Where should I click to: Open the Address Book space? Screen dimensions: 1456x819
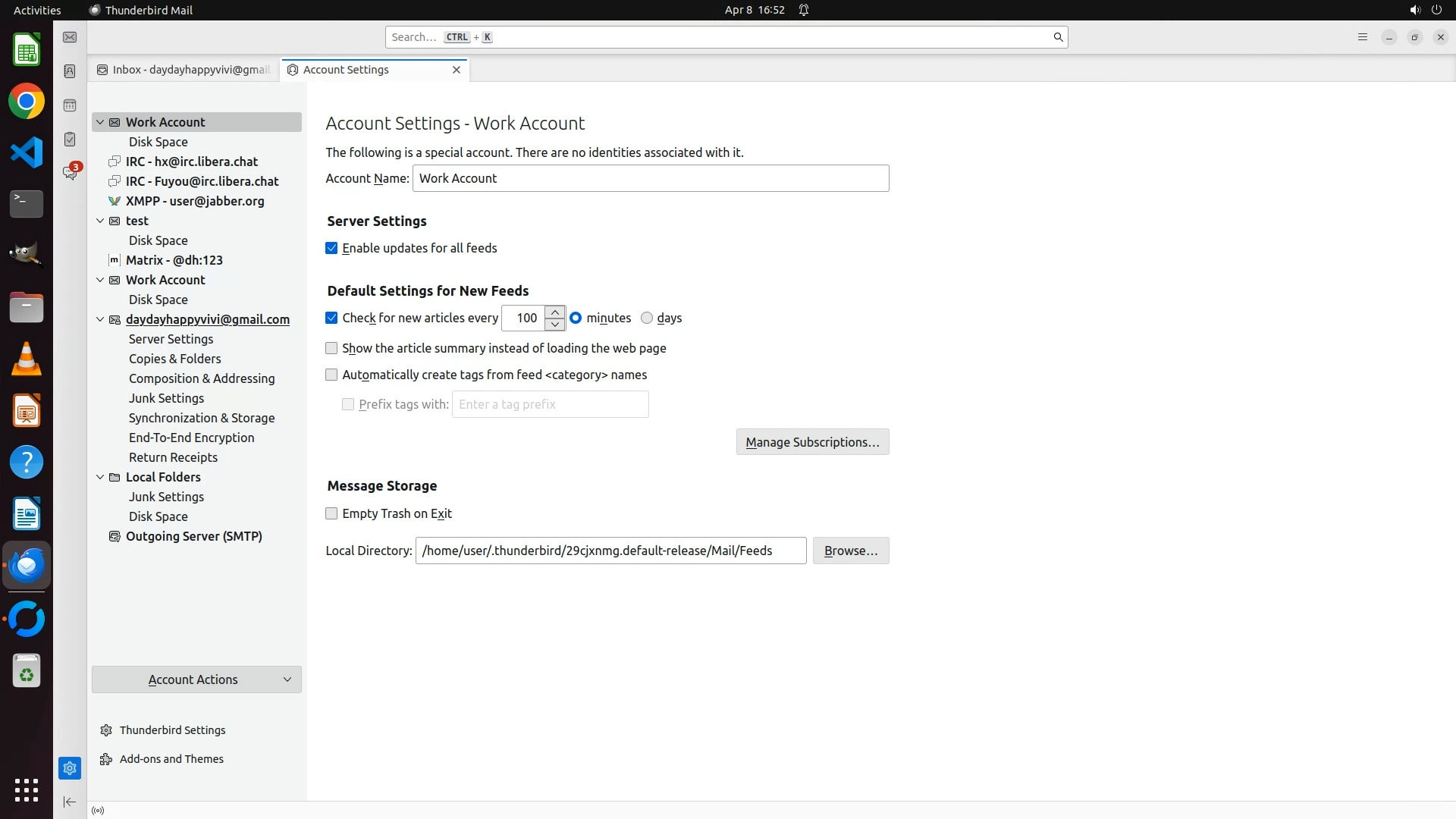click(x=70, y=71)
